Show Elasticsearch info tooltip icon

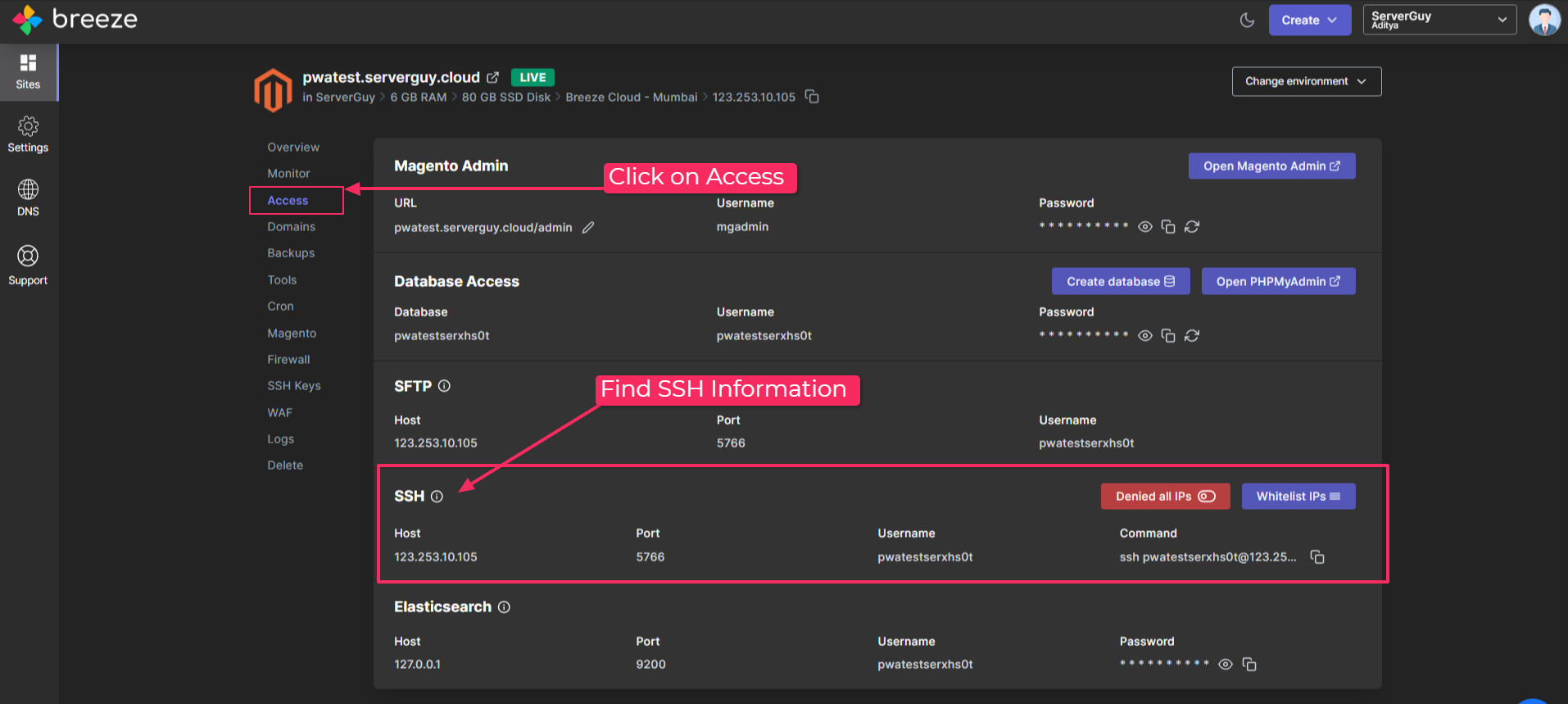tap(504, 607)
